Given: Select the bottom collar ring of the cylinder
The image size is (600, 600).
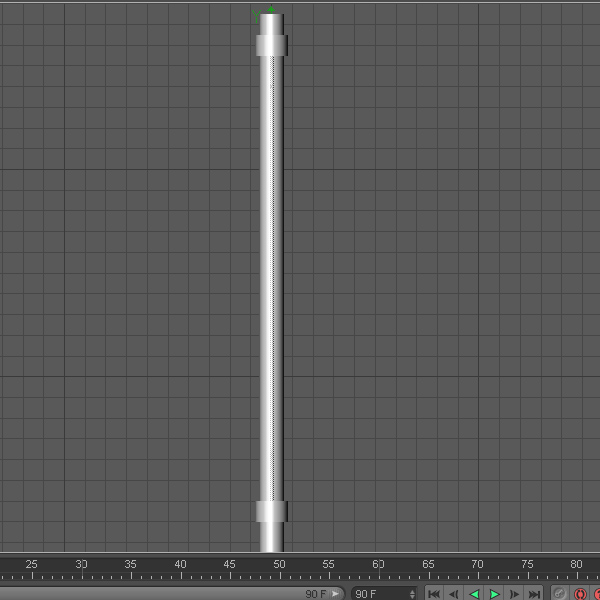Looking at the screenshot, I should click(x=272, y=511).
